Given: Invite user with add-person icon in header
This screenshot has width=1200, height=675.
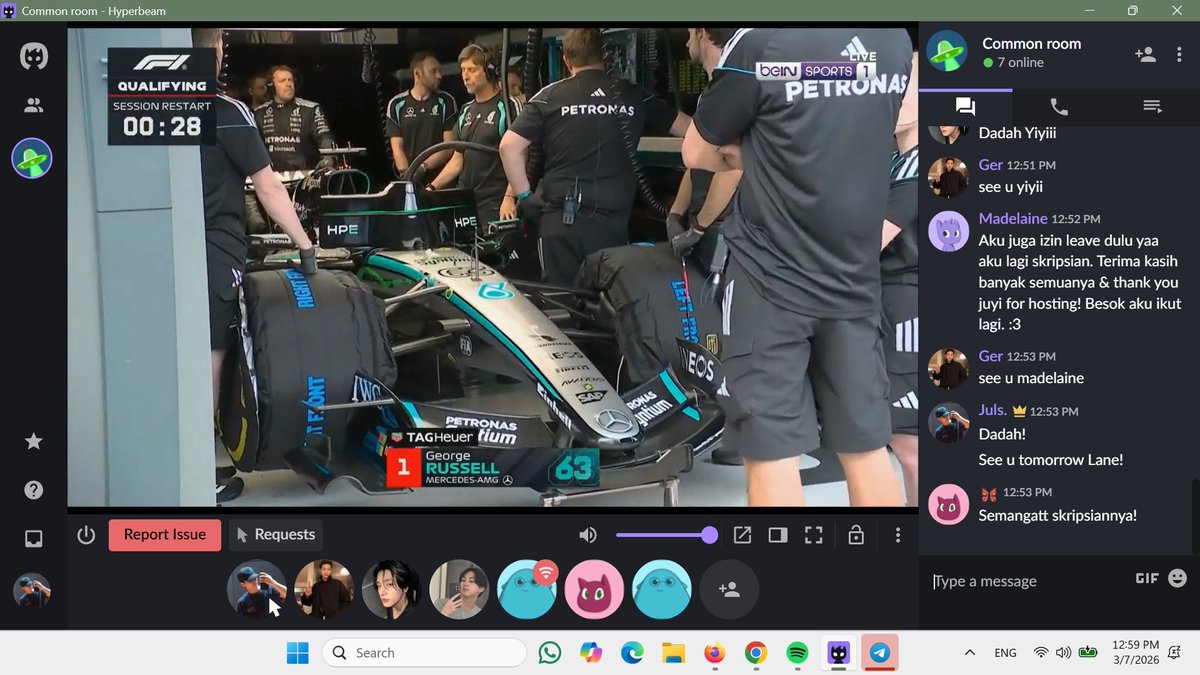Looking at the screenshot, I should click(x=1146, y=54).
